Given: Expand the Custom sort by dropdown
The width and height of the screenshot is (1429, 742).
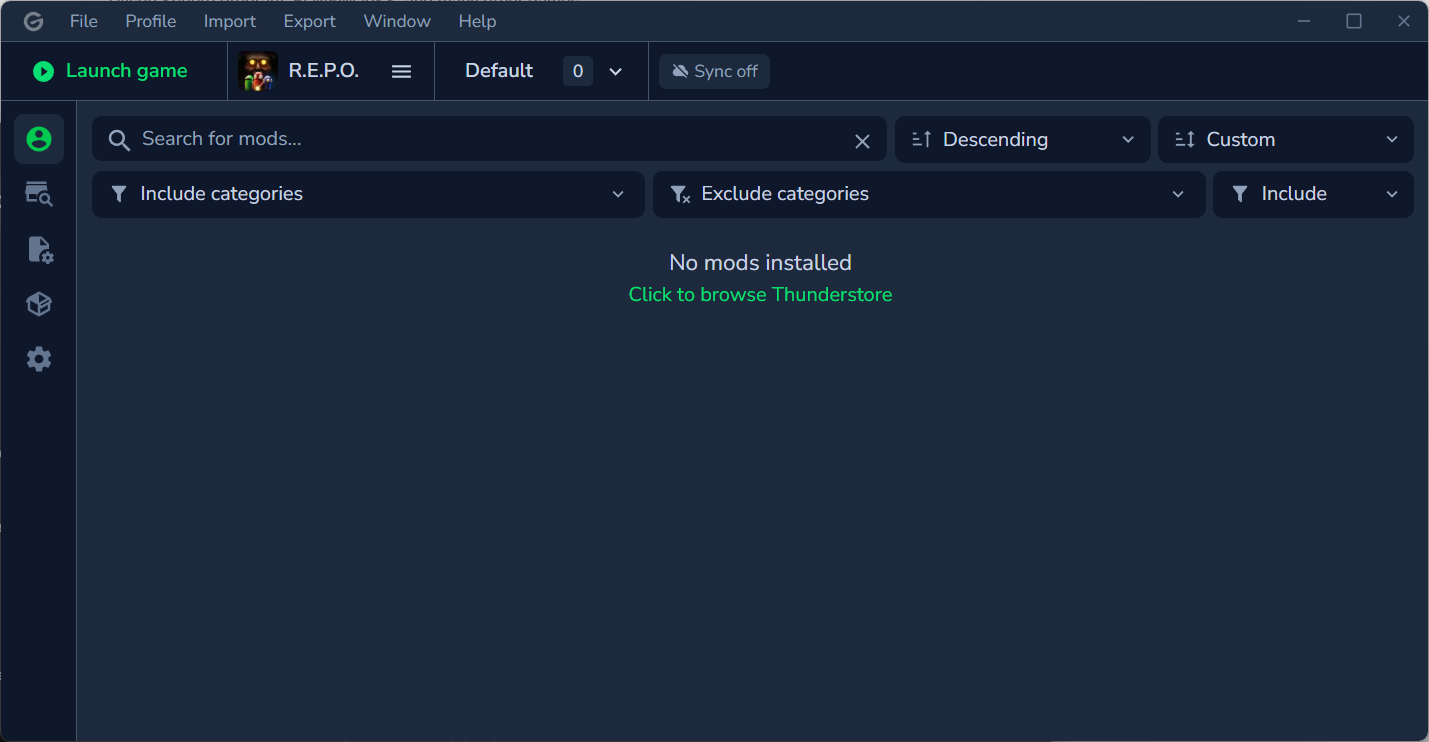Looking at the screenshot, I should pos(1285,140).
